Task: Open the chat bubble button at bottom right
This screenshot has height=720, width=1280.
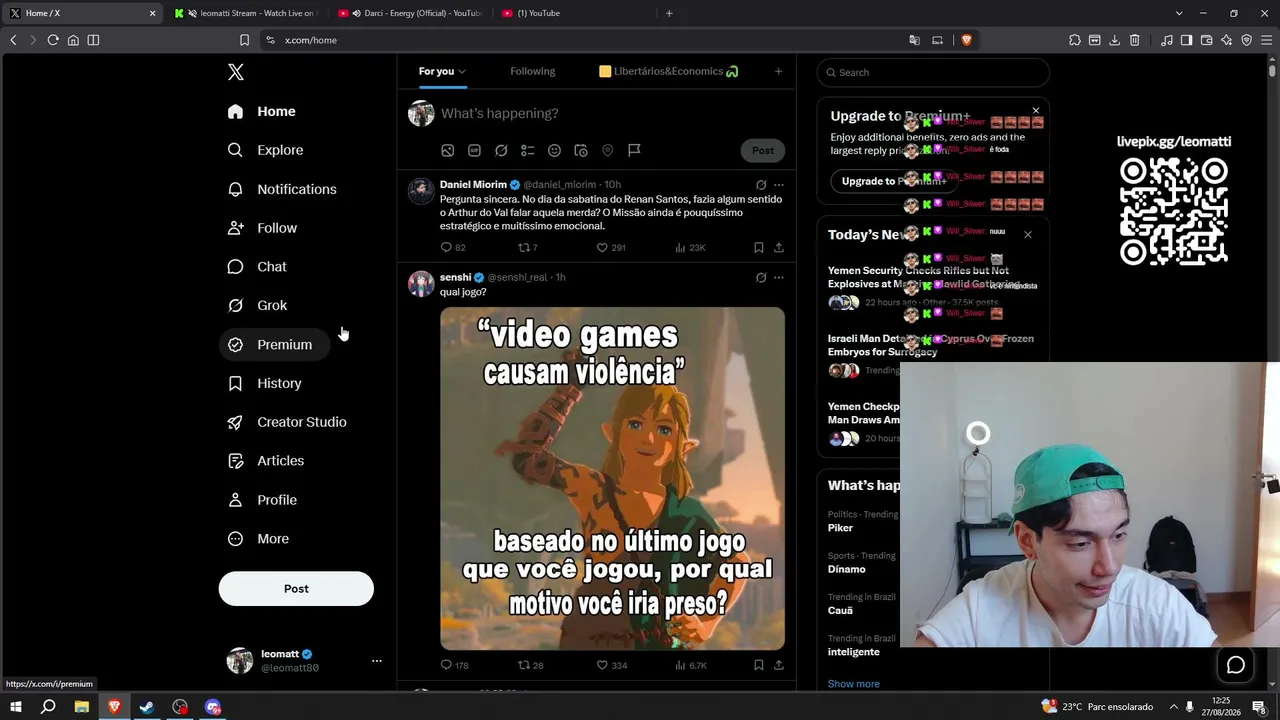Action: [1236, 665]
